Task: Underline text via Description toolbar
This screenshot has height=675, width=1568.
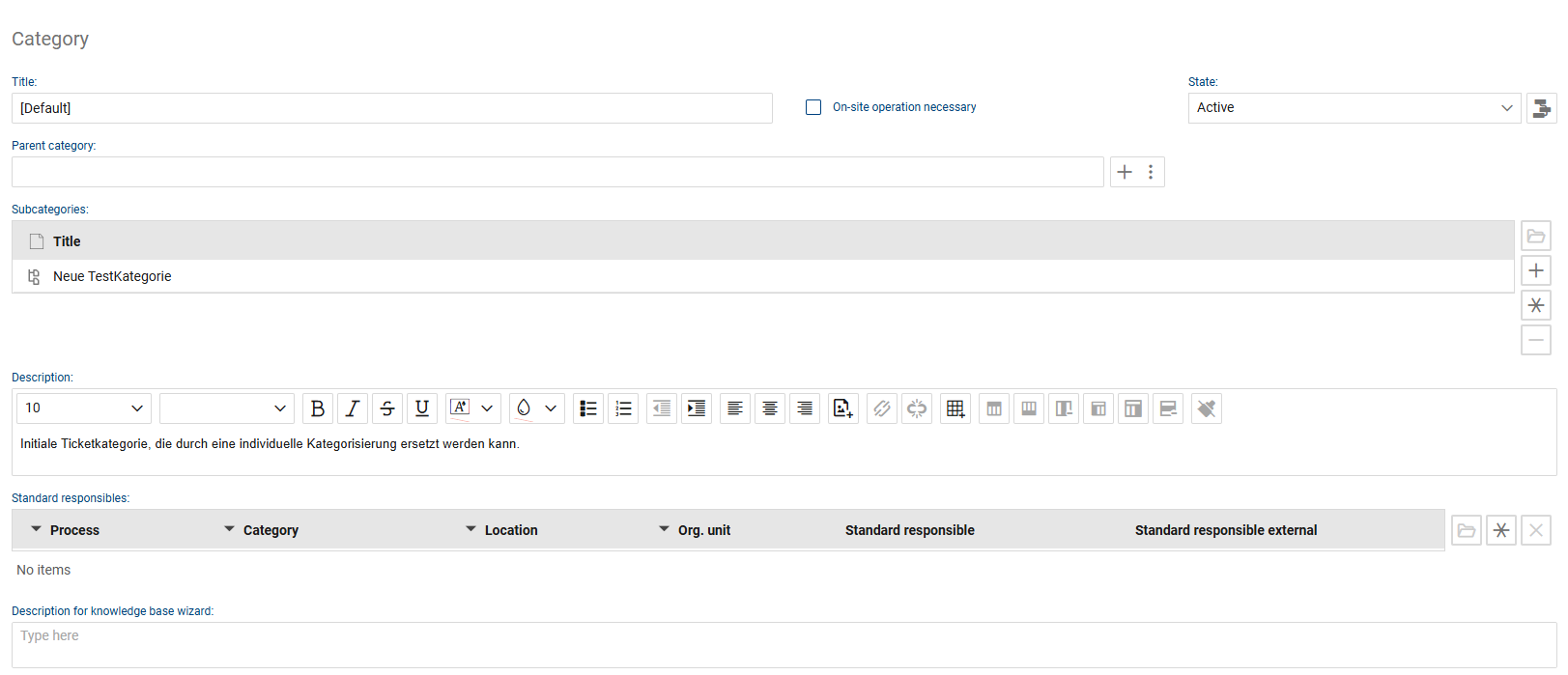Action: [x=422, y=408]
